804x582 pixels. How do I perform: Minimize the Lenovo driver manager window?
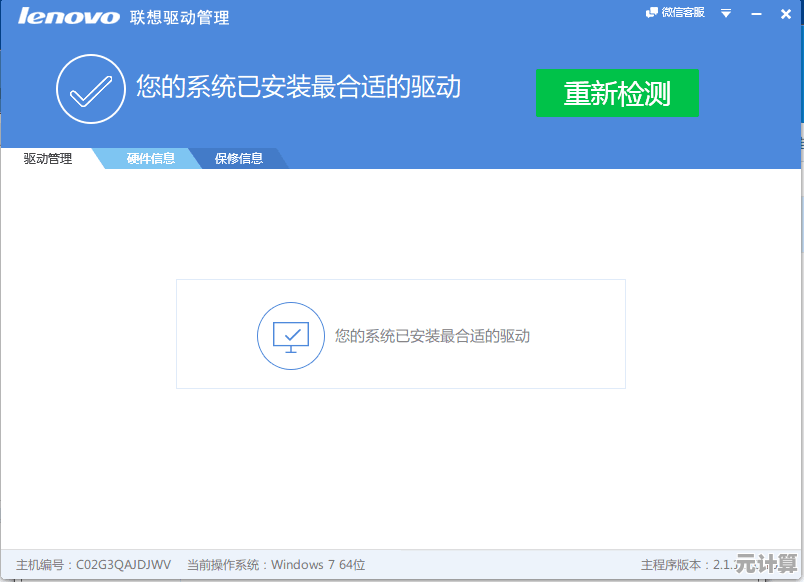point(753,13)
